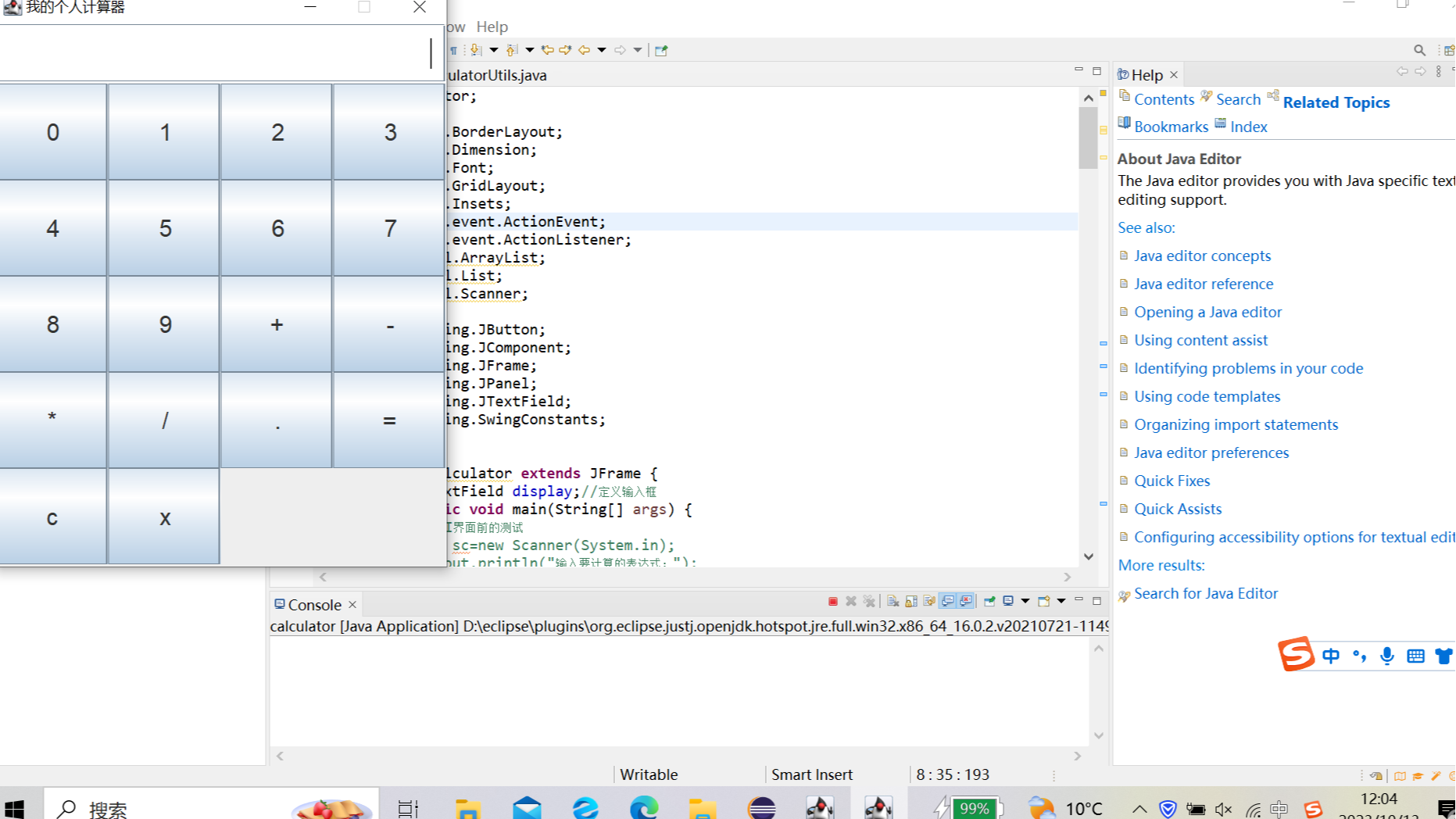Pin the Console view
Screen dimensions: 1456x819
click(989, 602)
